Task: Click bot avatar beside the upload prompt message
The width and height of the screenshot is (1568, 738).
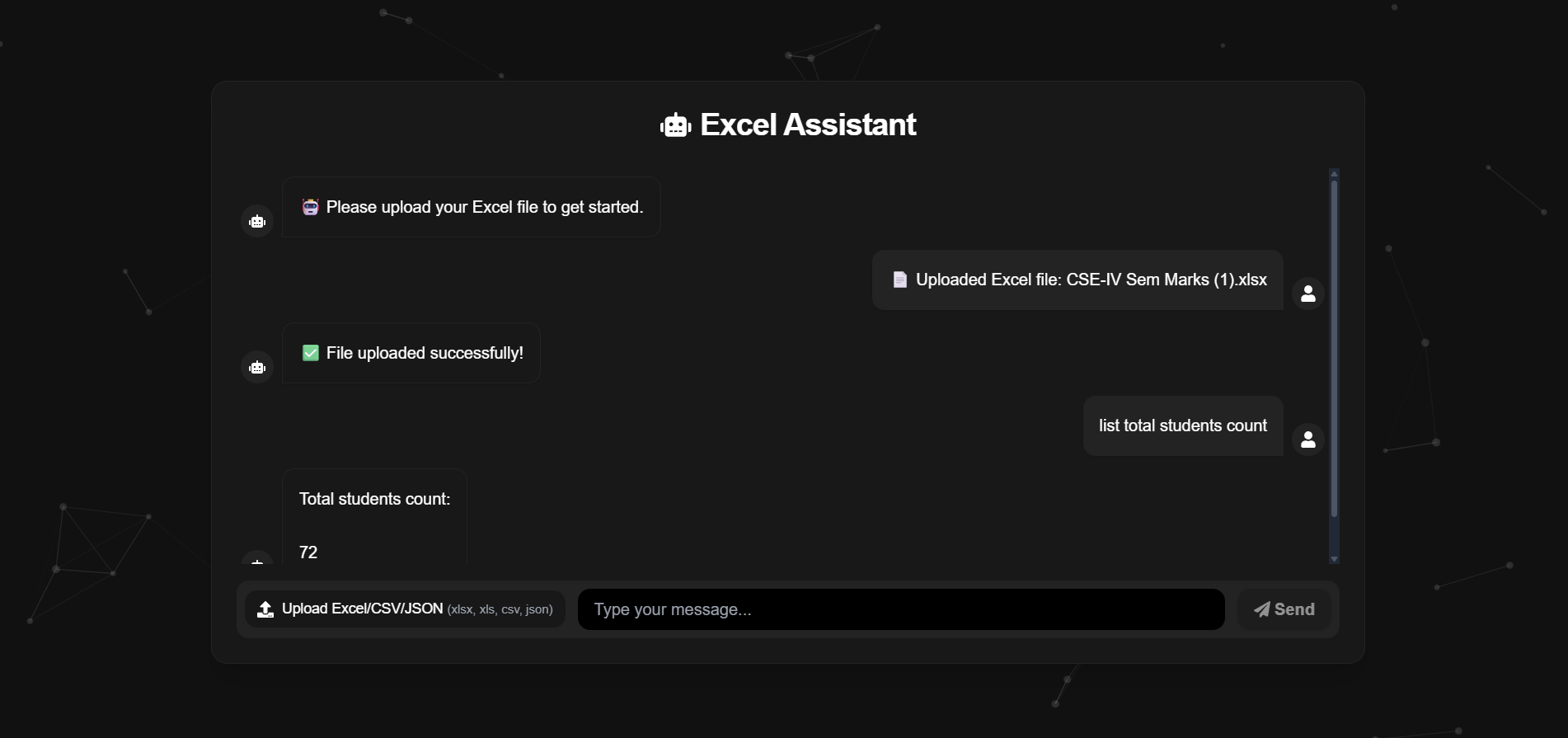Action: (257, 221)
